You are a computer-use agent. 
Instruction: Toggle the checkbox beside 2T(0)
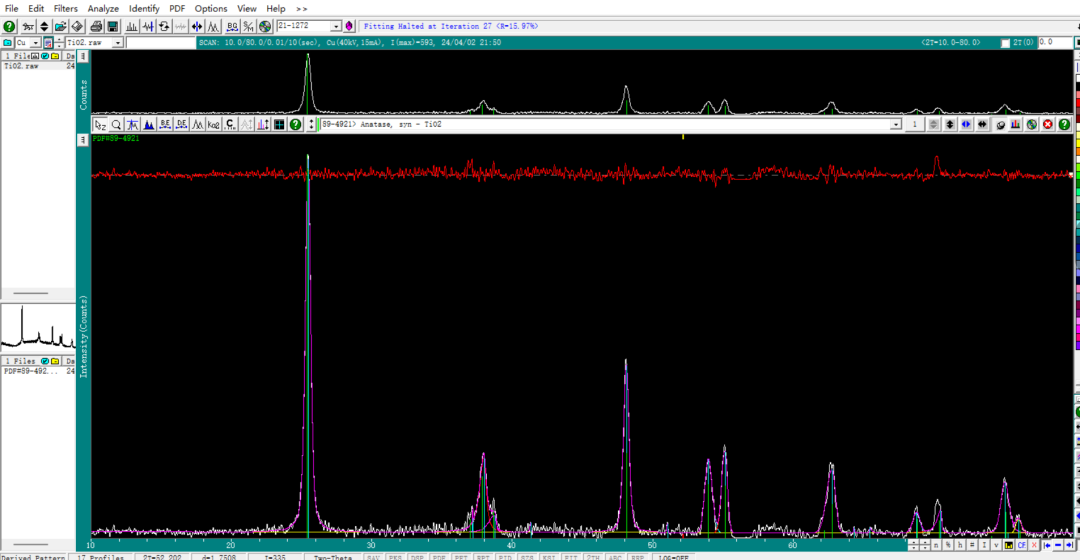[1005, 43]
